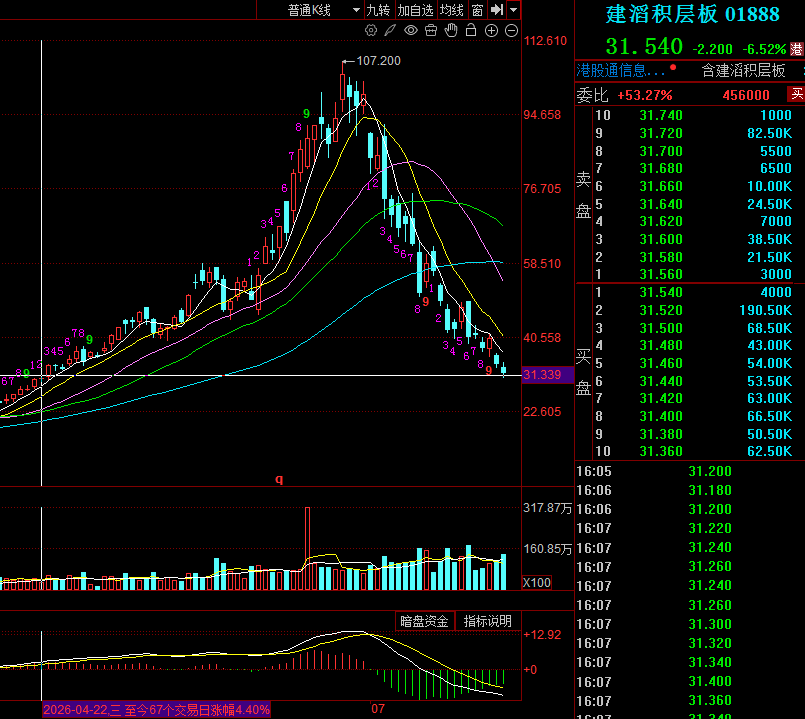Click the red 买 buy button

pyautogui.click(x=796, y=94)
